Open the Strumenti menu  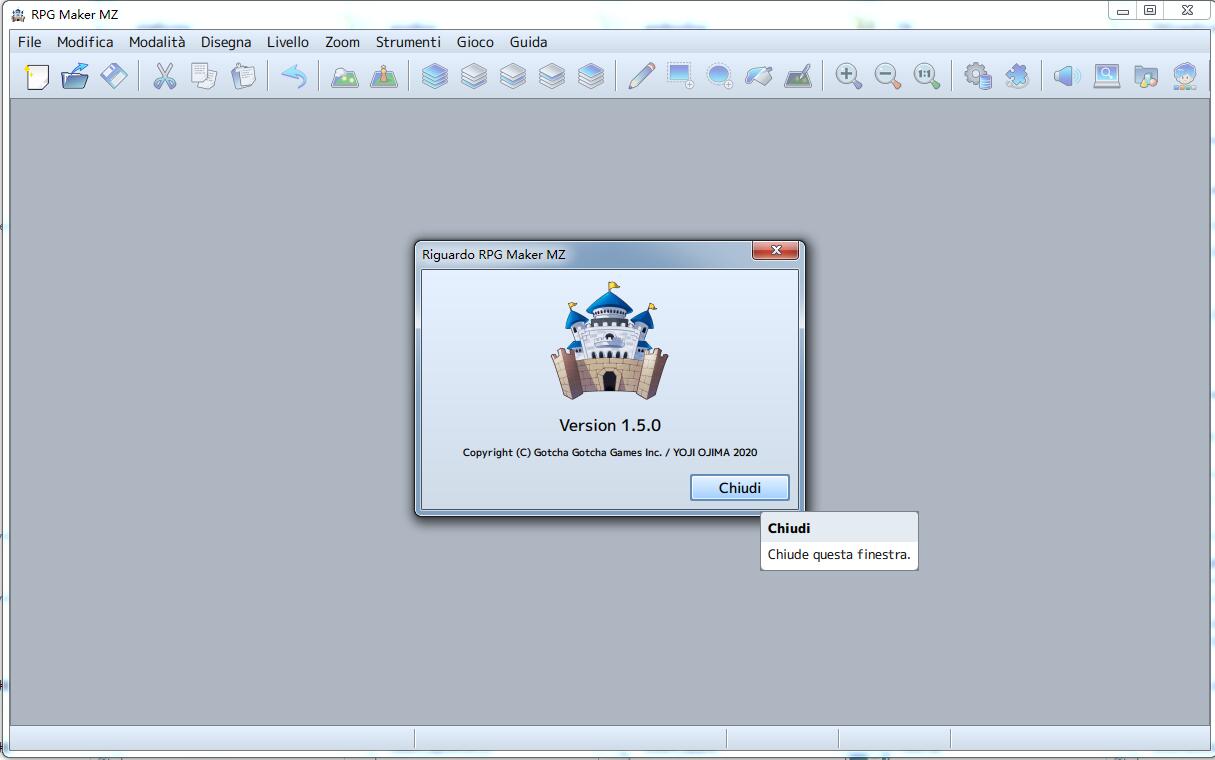click(408, 42)
